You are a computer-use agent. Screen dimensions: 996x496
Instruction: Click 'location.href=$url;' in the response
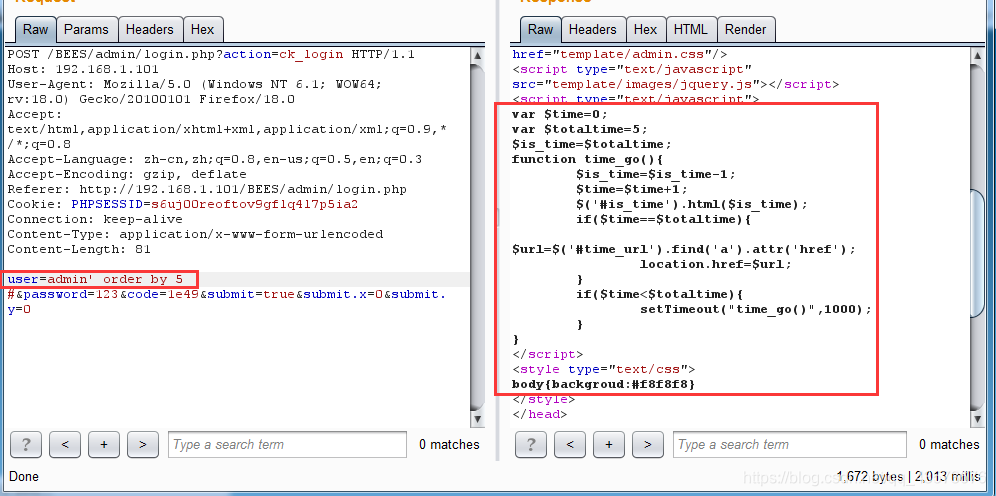716,264
